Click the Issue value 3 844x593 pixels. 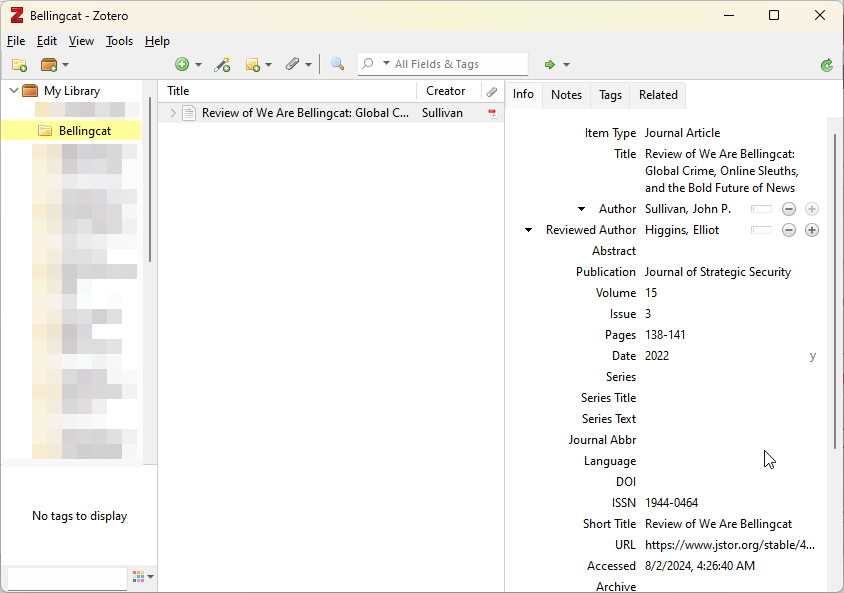point(648,314)
